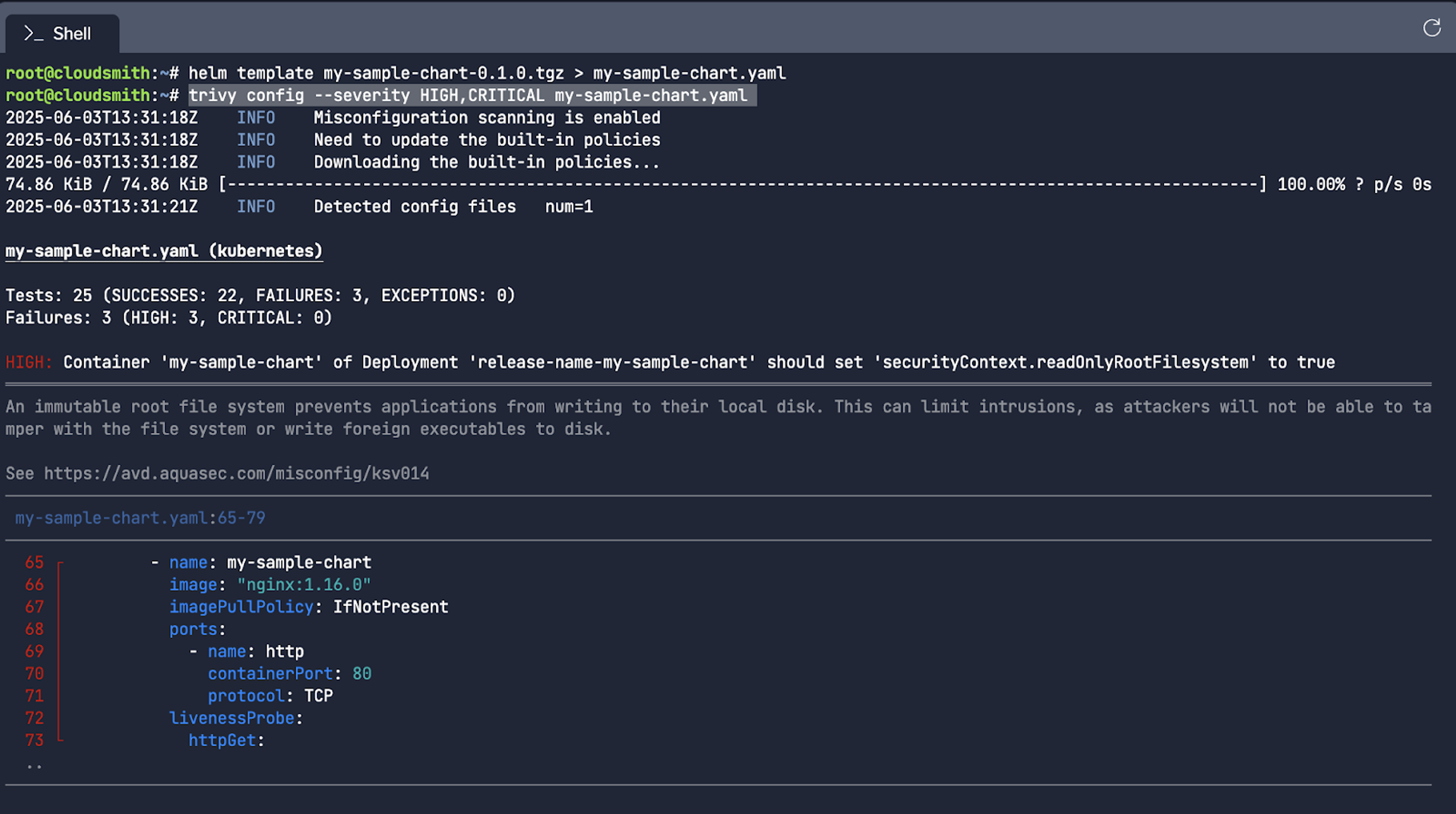The image size is (1456, 814).
Task: Click the highlighted trivy config command
Action: pos(468,95)
